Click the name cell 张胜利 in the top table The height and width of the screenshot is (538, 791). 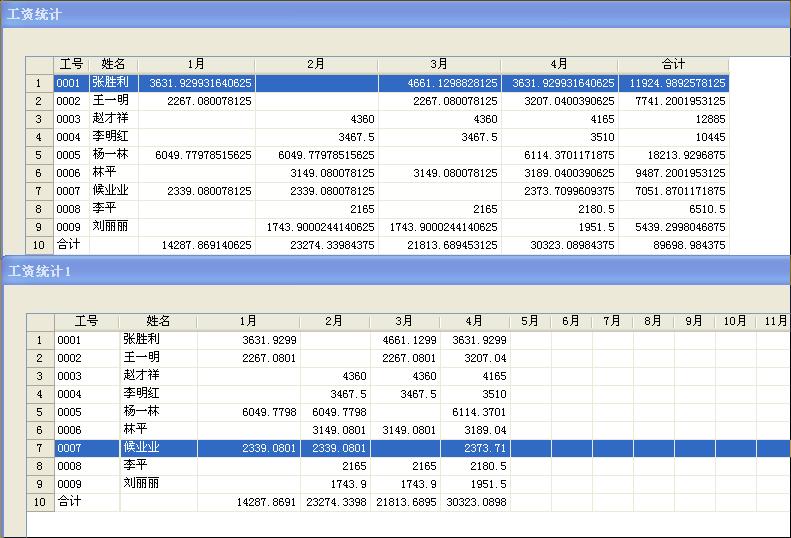114,83
